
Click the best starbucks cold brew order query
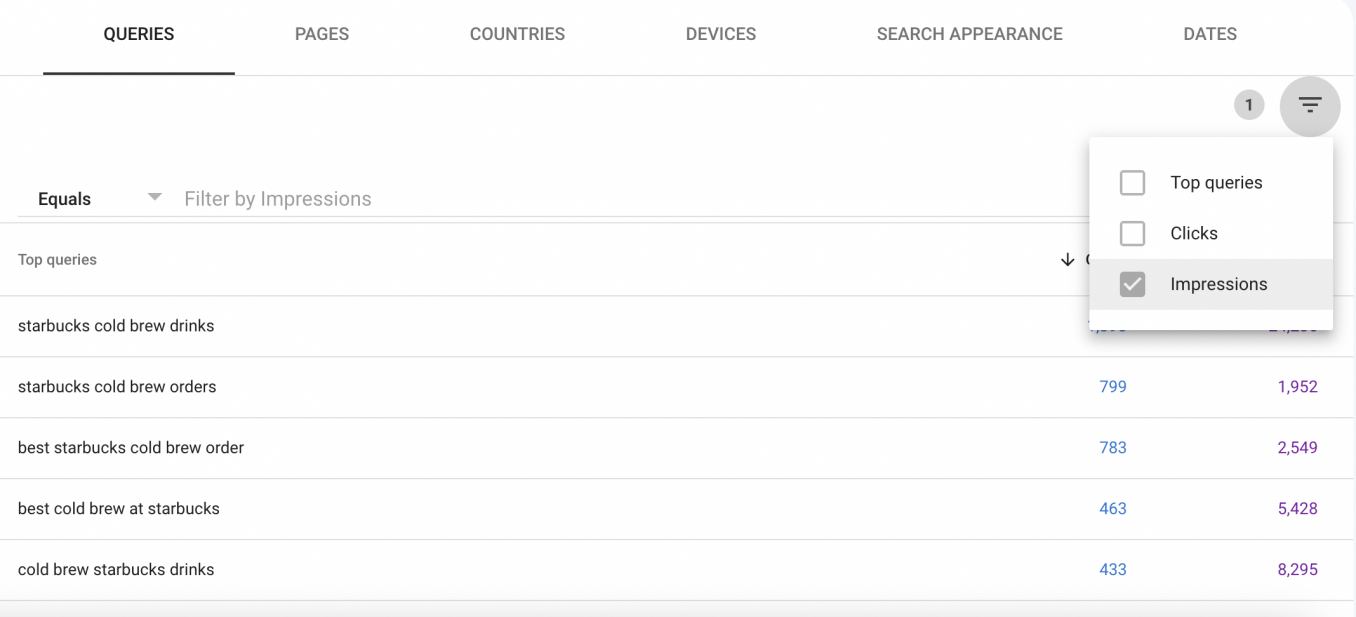(131, 448)
